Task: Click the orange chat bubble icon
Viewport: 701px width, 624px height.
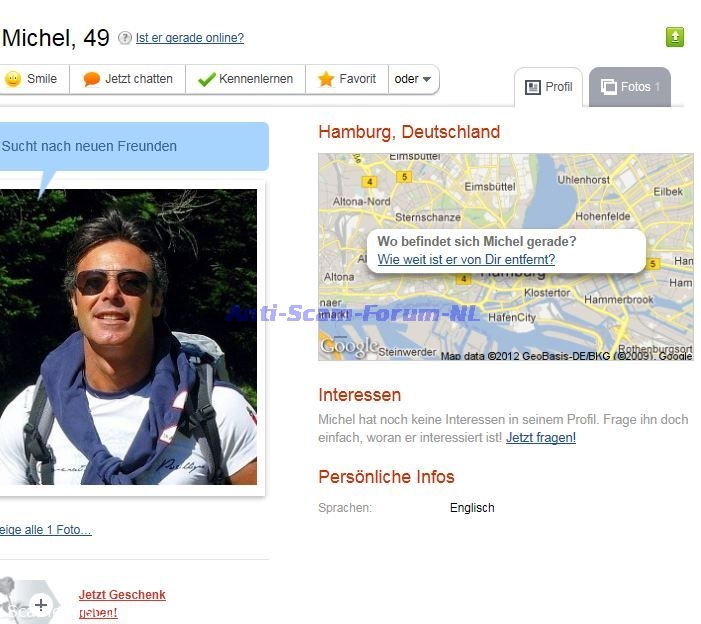Action: point(92,79)
